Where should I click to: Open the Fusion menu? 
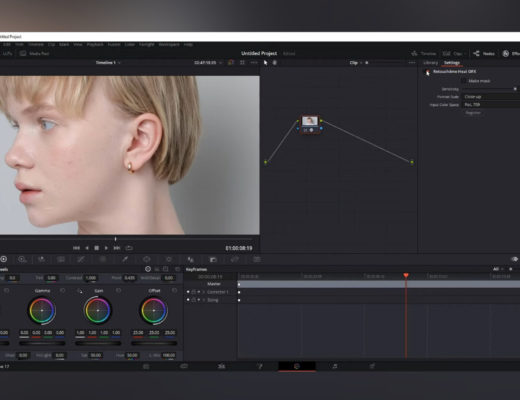coord(114,44)
